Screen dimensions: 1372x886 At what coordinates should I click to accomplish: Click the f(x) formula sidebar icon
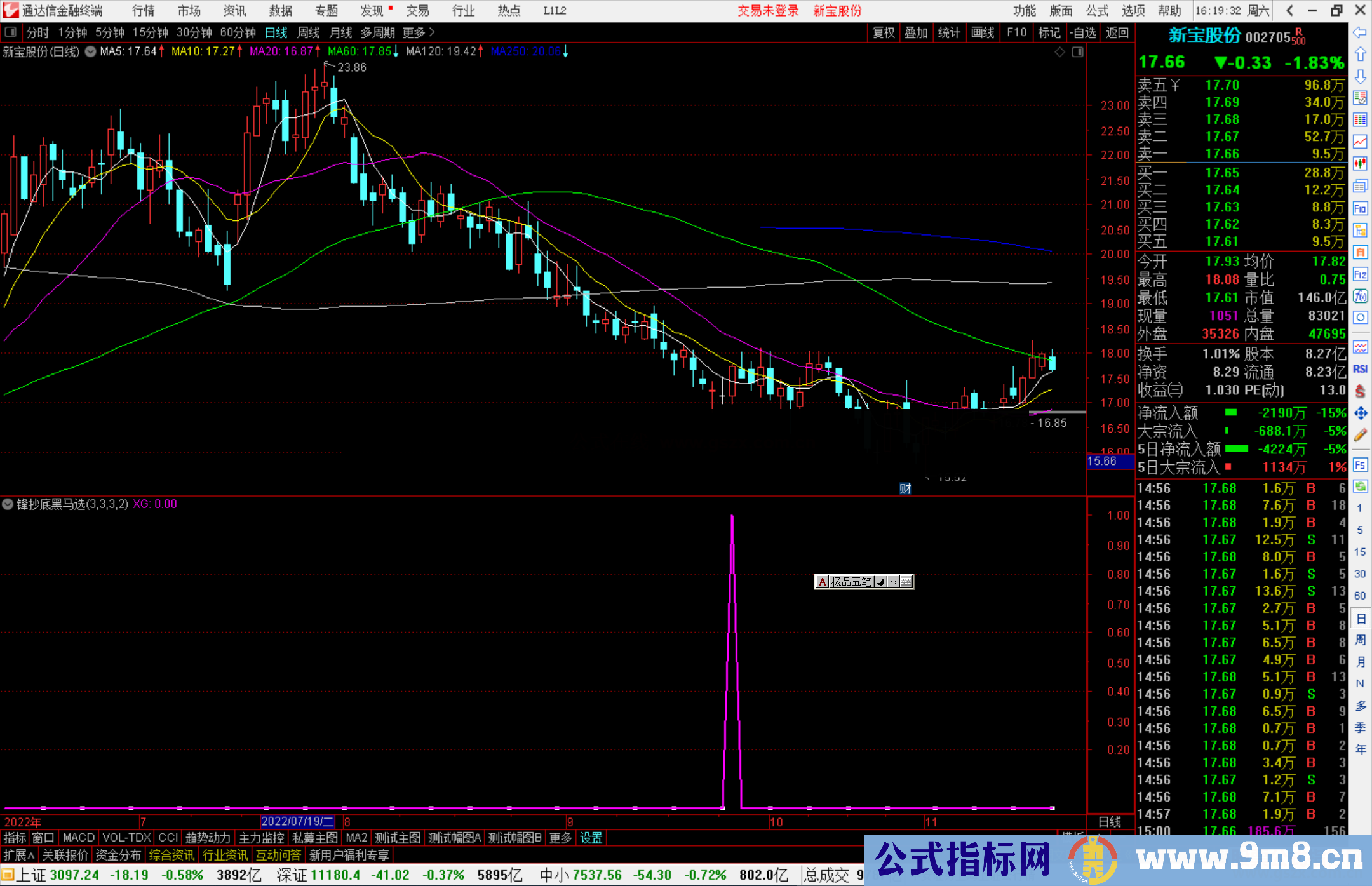(x=1360, y=296)
